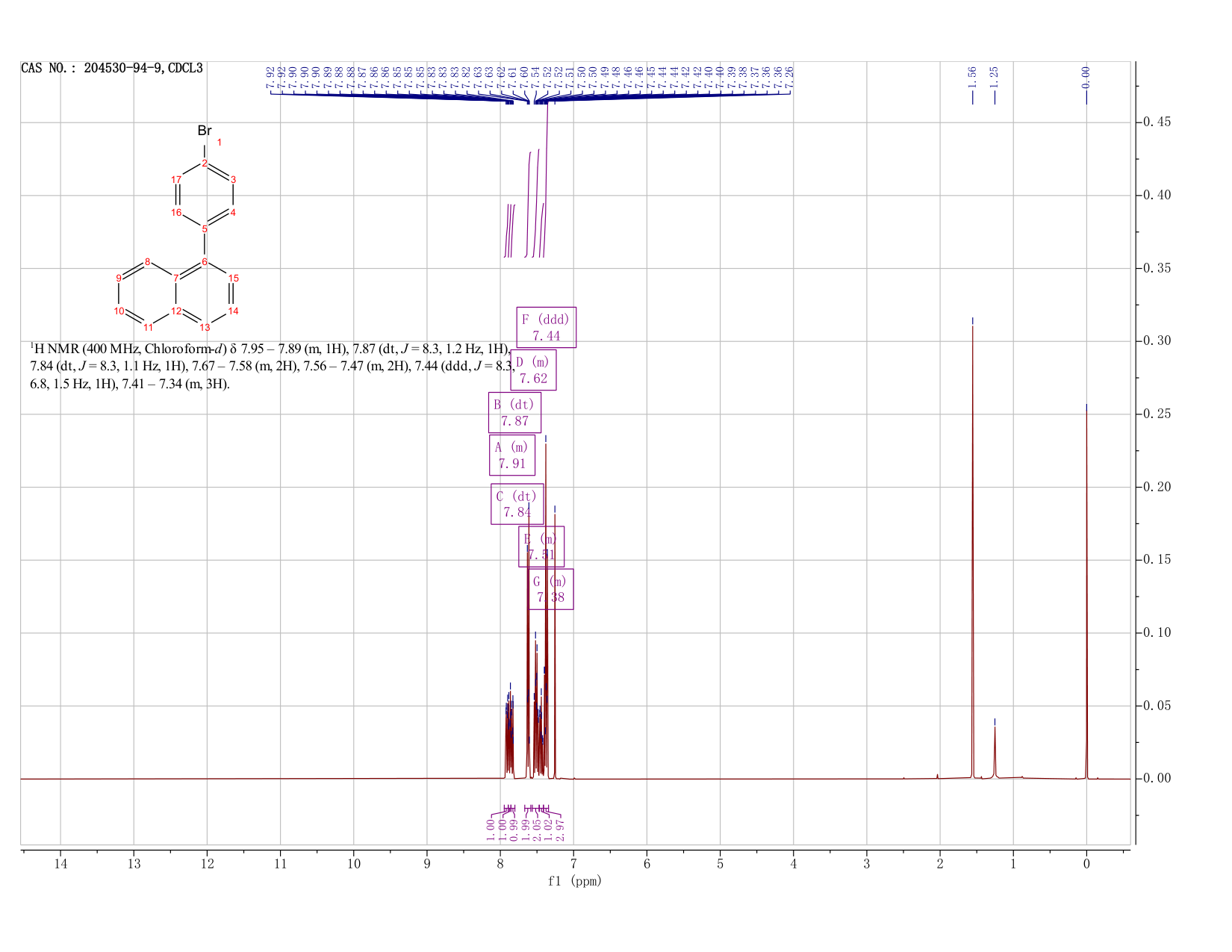
Task: Select the multiplet box F (ddd) 7.44
Action: 547,327
